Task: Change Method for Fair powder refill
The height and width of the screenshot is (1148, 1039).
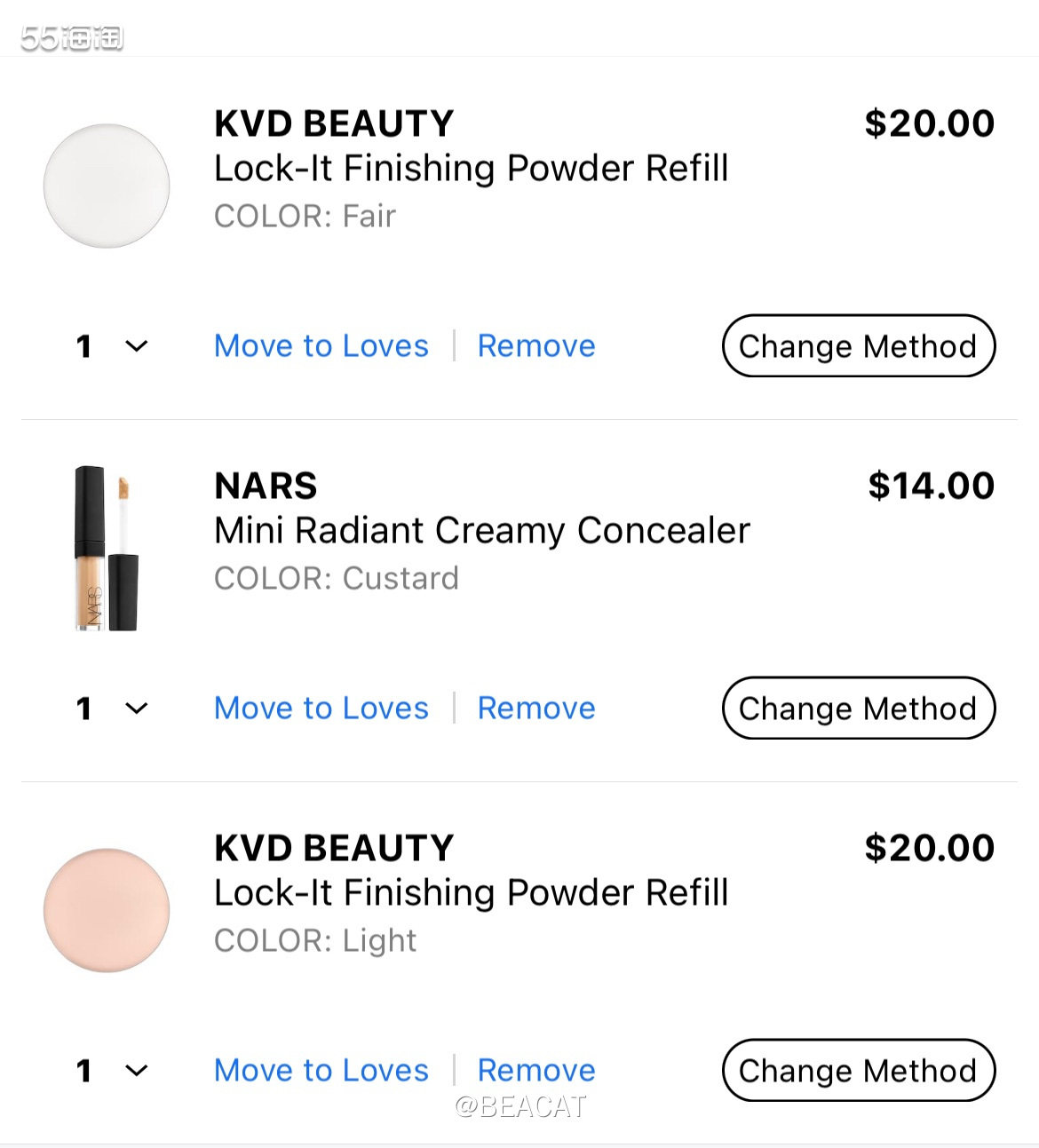Action: 858,346
